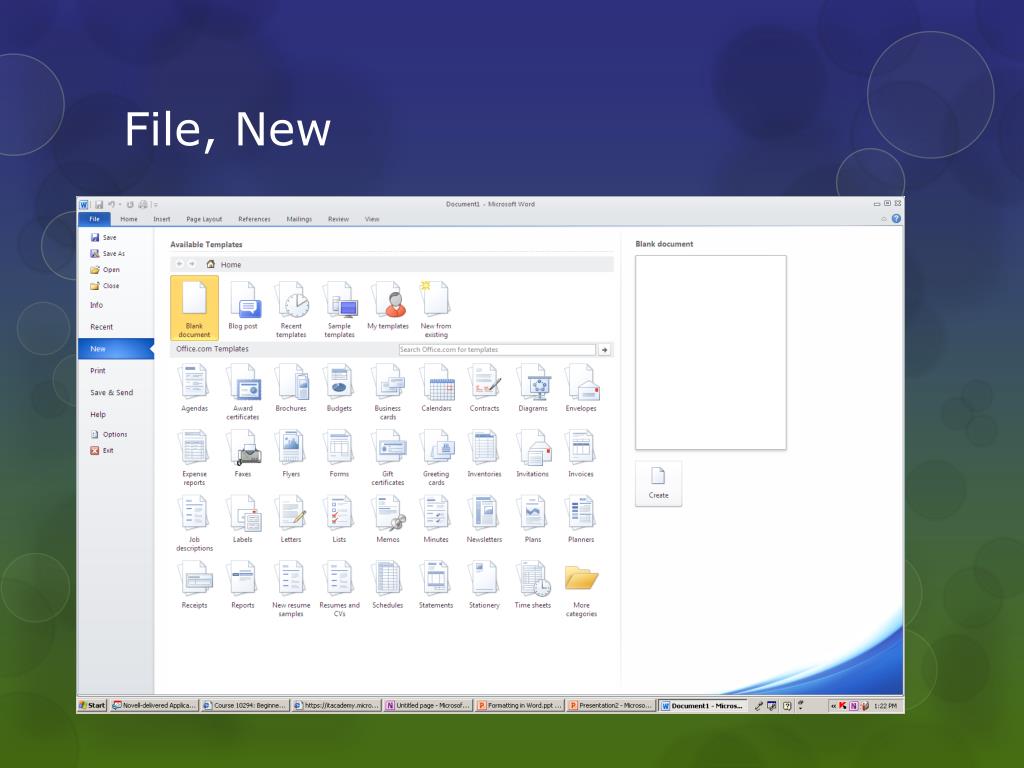Choose the Blog post template
The height and width of the screenshot is (768, 1024).
point(243,308)
